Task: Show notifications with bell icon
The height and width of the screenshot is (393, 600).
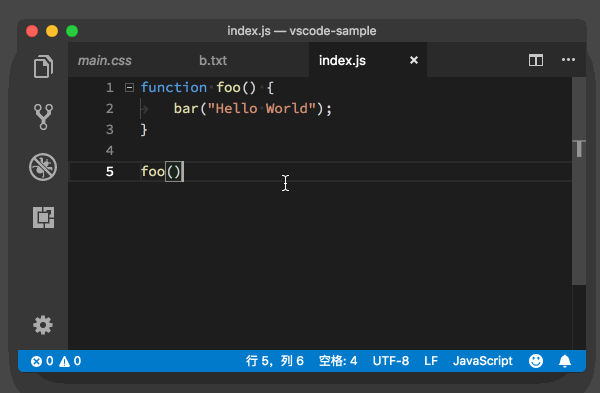Action: click(x=565, y=361)
